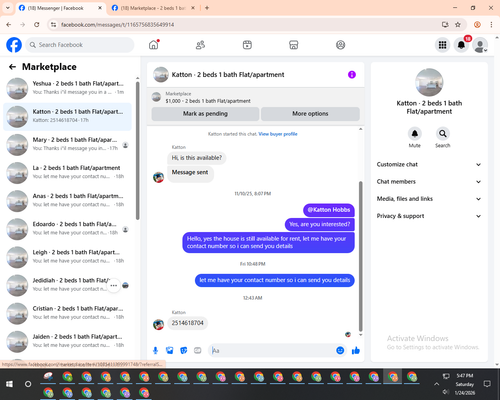The width and height of the screenshot is (500, 400).
Task: Click Katton listing thumbnail in right panel
Action: (429, 83)
